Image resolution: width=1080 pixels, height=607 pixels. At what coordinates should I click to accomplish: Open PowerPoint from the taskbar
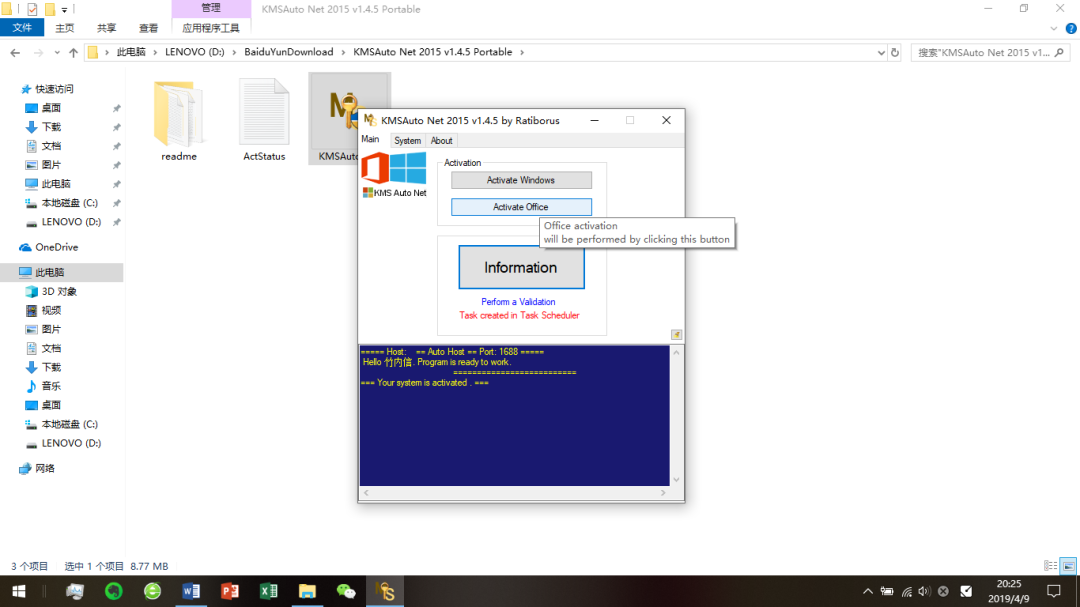230,591
